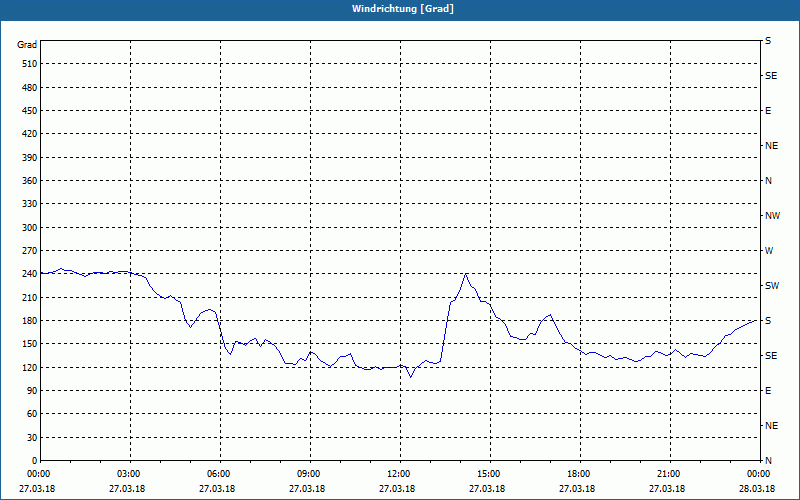Select the 30 degree axis value

[x=32, y=437]
